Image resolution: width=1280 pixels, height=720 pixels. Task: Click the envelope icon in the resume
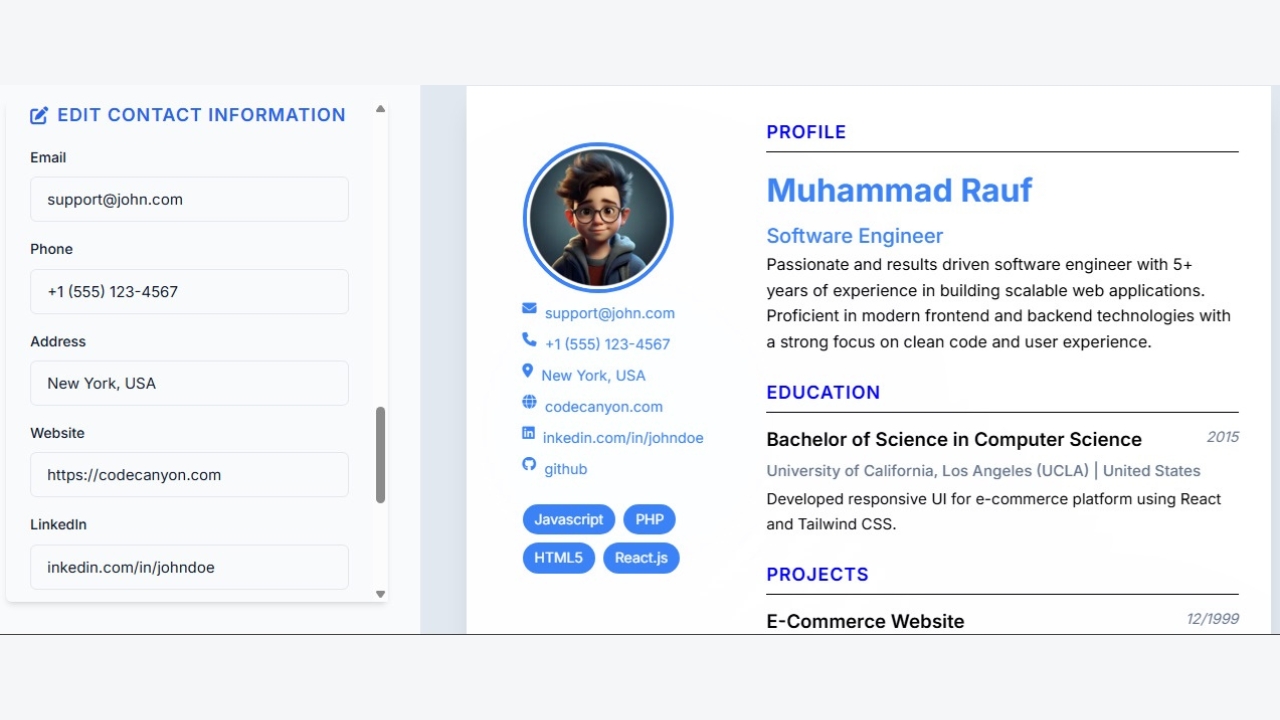pos(529,308)
